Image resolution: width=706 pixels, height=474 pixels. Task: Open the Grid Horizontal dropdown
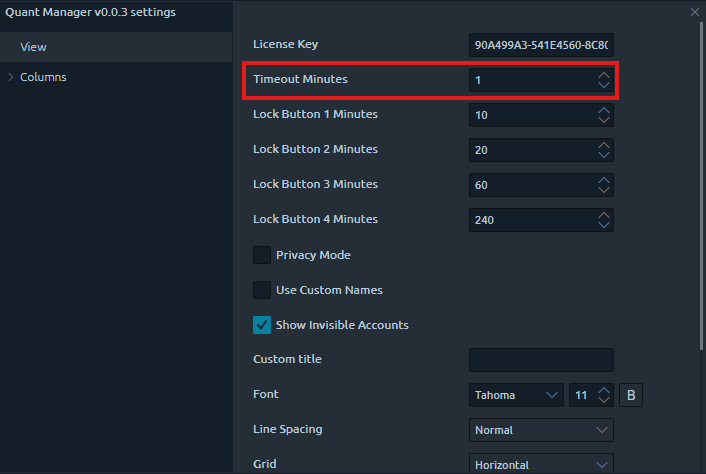[x=541, y=464]
